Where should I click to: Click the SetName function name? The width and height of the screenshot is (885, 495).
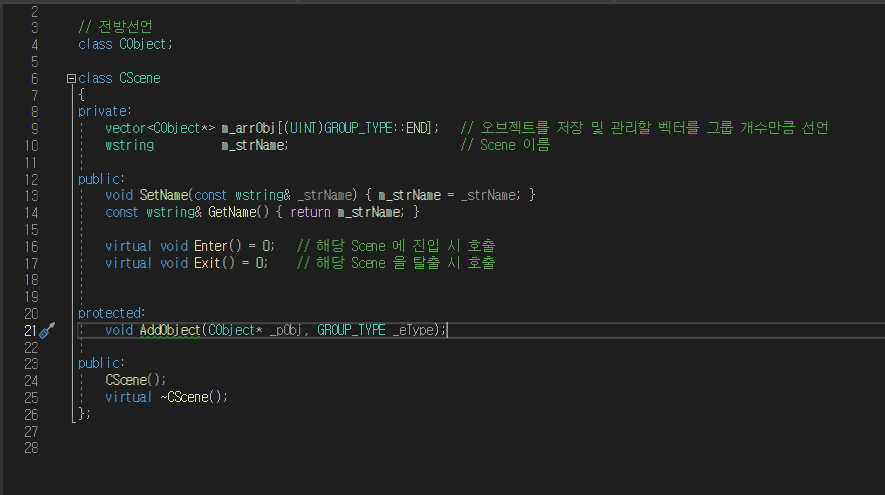pos(164,195)
